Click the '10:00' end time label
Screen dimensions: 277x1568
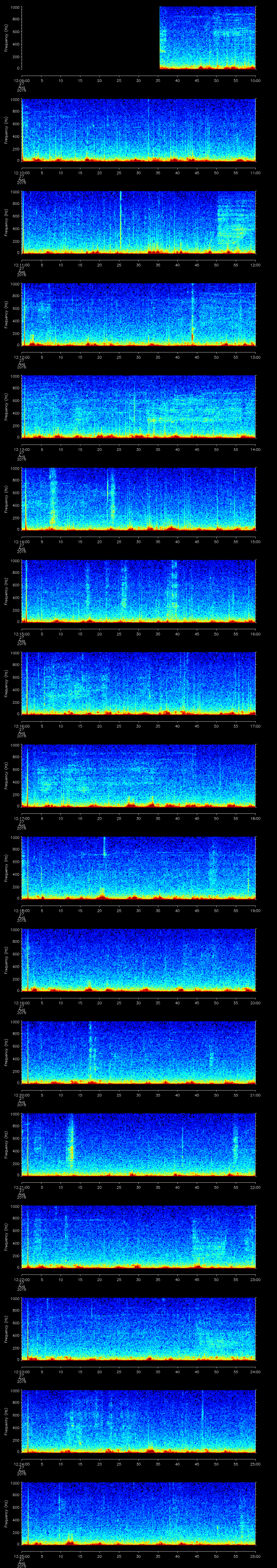coord(256,80)
